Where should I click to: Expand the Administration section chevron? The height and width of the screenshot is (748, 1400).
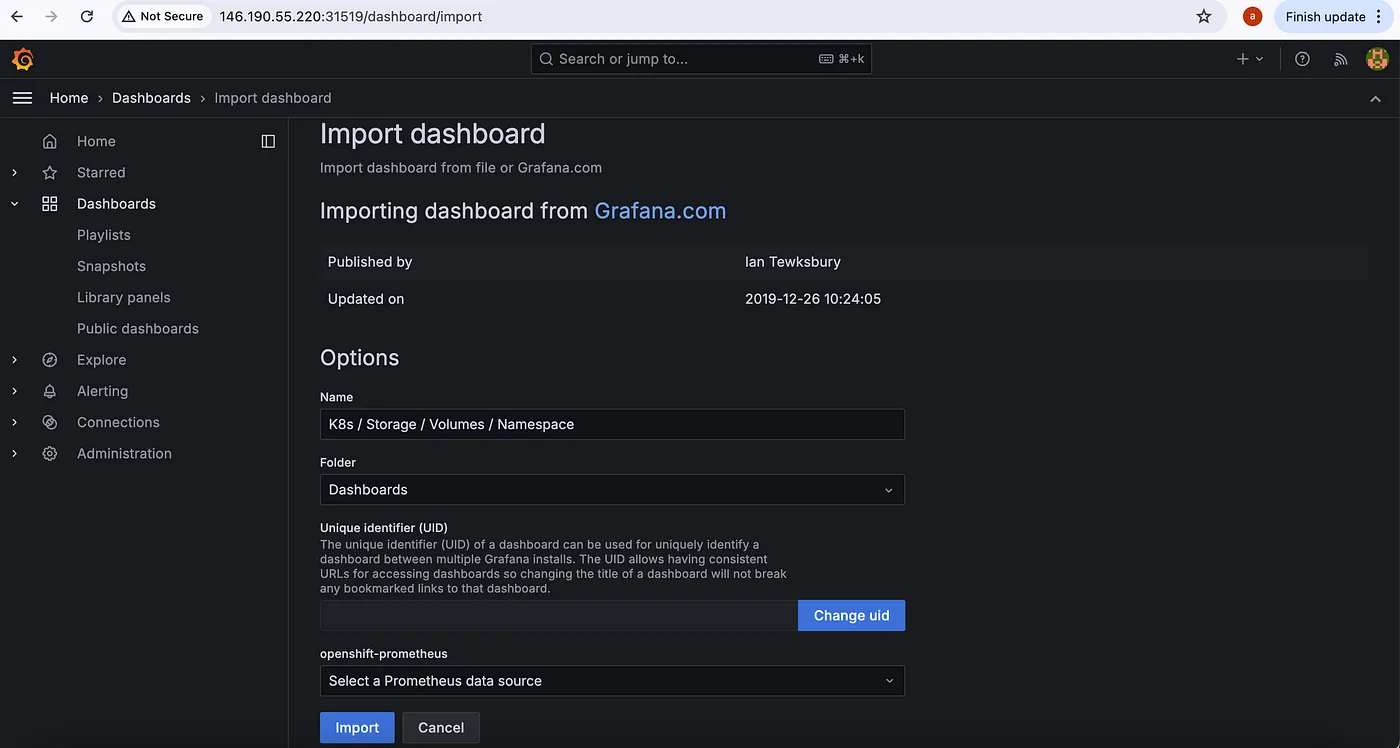pyautogui.click(x=14, y=453)
